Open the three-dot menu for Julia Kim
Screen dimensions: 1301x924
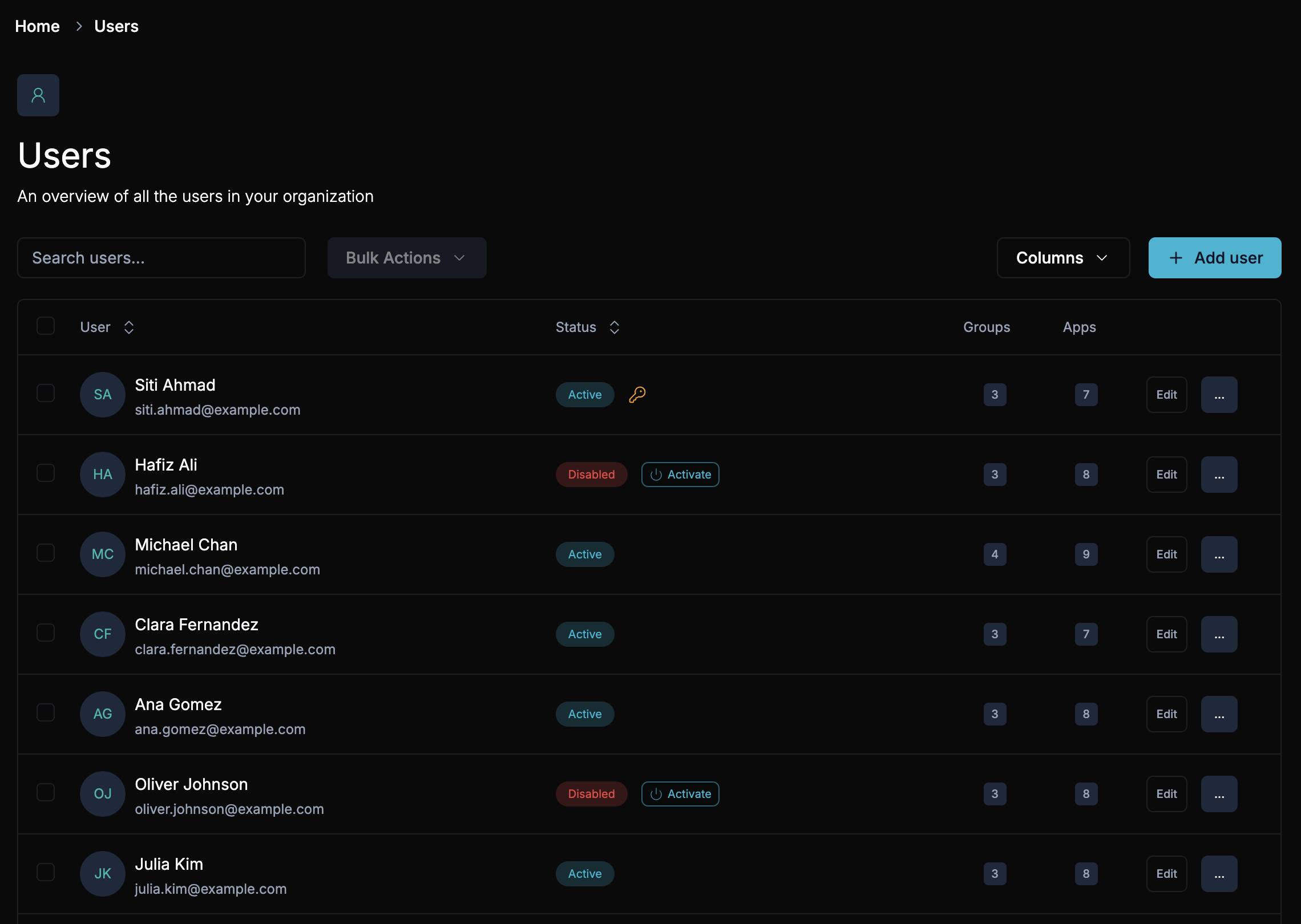pyautogui.click(x=1219, y=874)
